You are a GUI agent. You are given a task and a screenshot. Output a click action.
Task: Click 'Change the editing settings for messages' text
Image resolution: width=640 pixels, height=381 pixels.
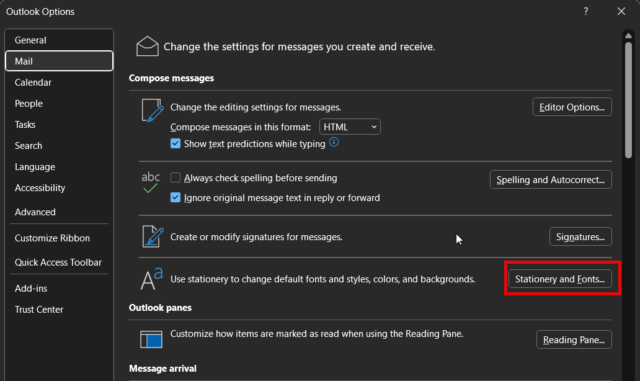pos(256,107)
